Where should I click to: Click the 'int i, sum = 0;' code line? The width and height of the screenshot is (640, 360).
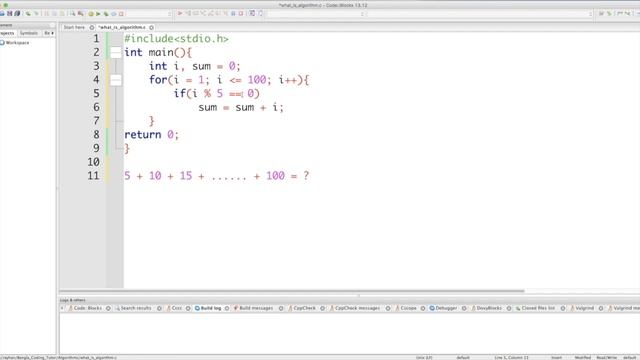(x=195, y=66)
